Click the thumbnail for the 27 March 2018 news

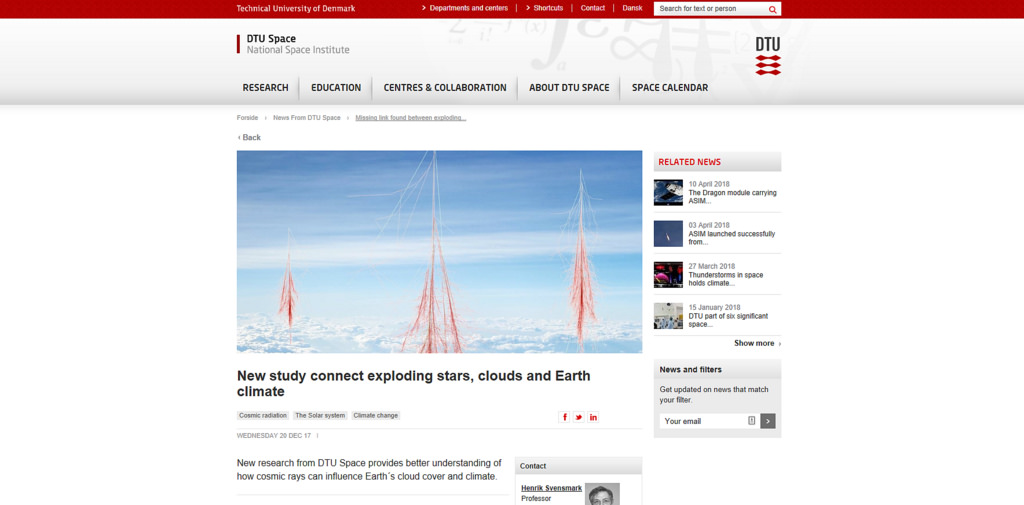[668, 274]
